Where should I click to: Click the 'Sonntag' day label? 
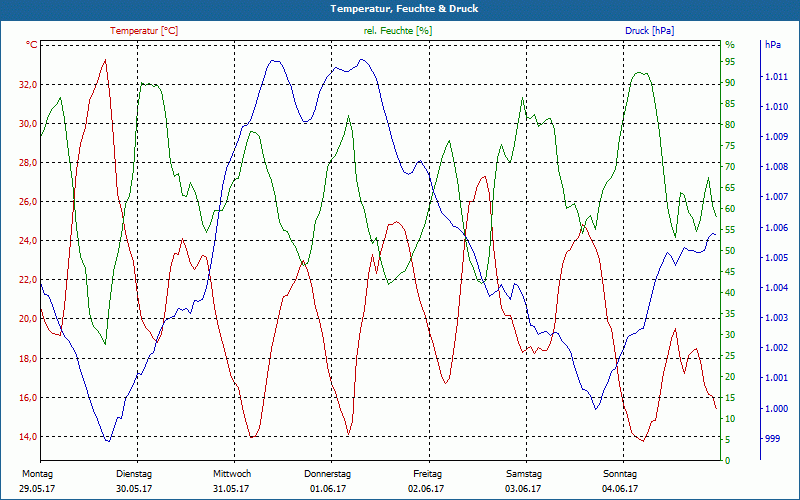pyautogui.click(x=620, y=474)
